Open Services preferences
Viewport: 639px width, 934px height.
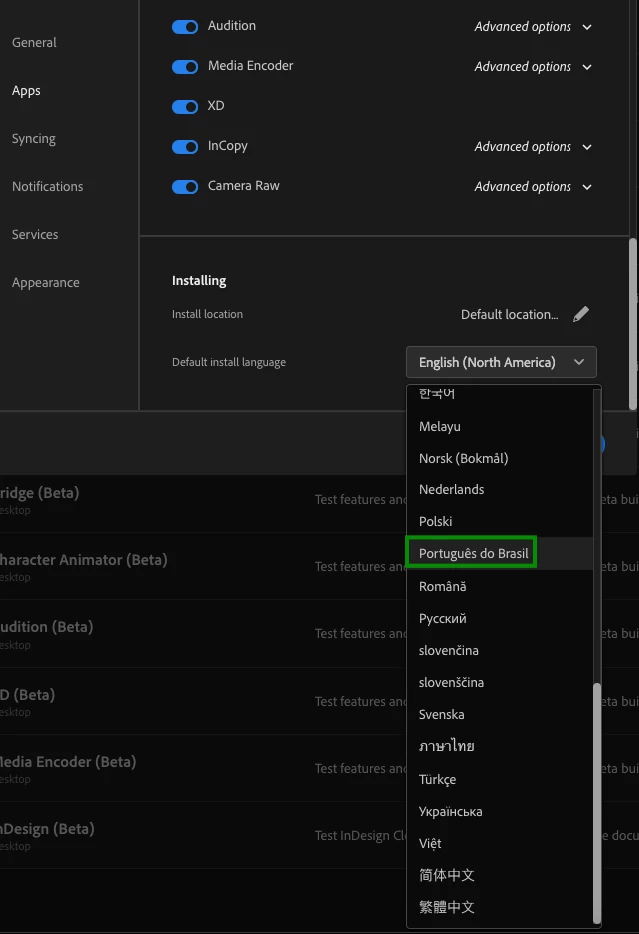(x=35, y=234)
